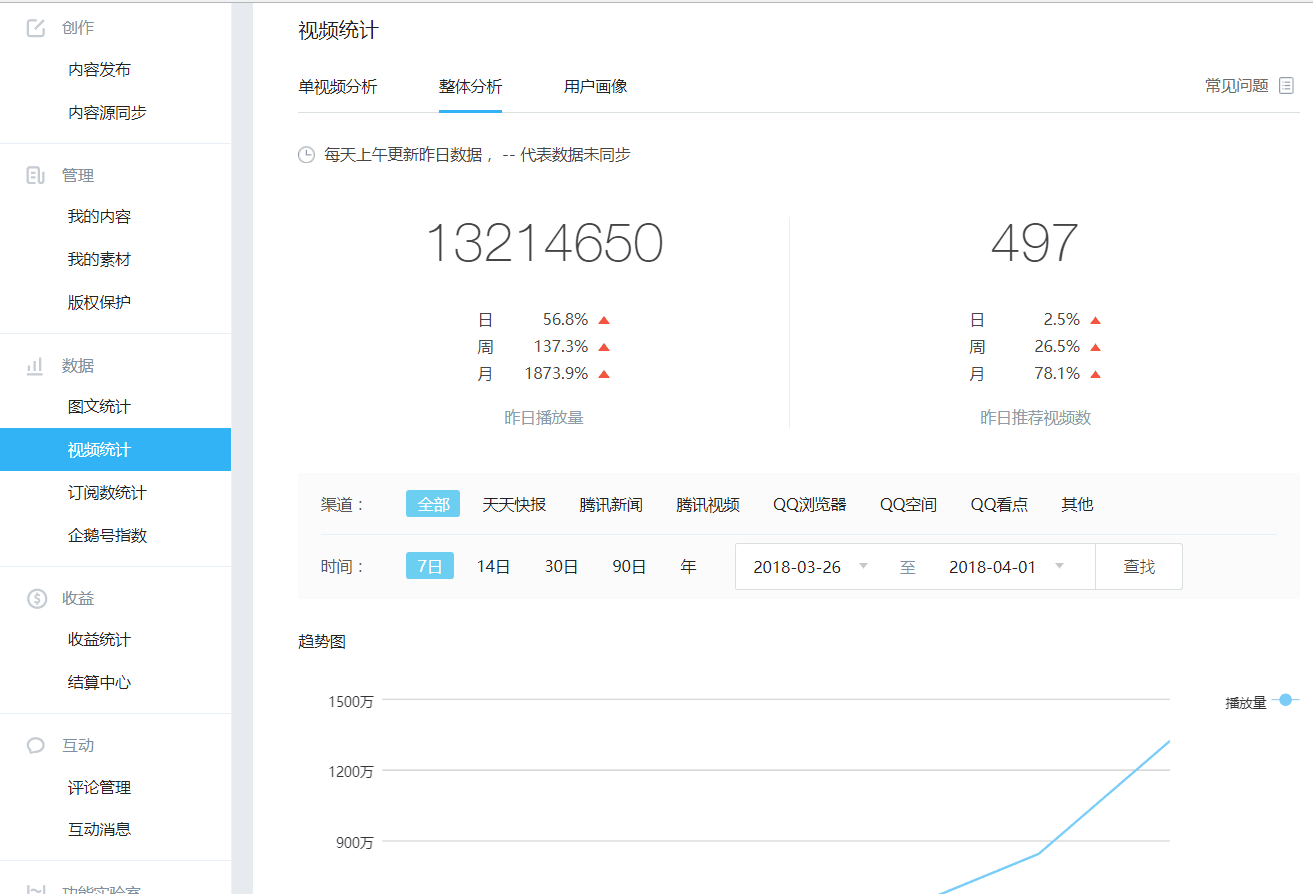
Task: Click the 创作 pencil icon in sidebar
Action: pos(36,27)
